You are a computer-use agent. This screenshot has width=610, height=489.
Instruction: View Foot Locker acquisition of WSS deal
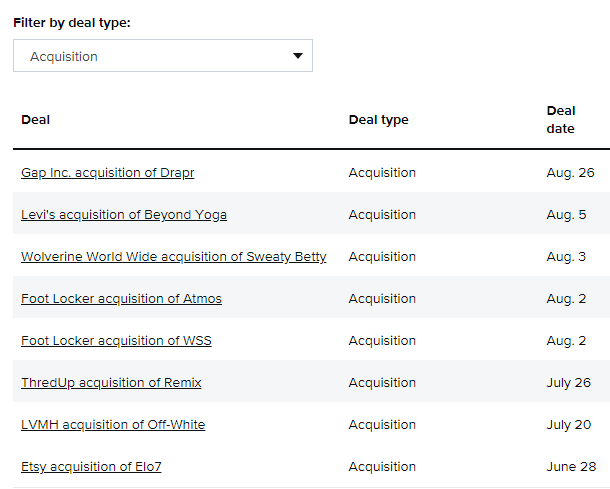click(116, 341)
